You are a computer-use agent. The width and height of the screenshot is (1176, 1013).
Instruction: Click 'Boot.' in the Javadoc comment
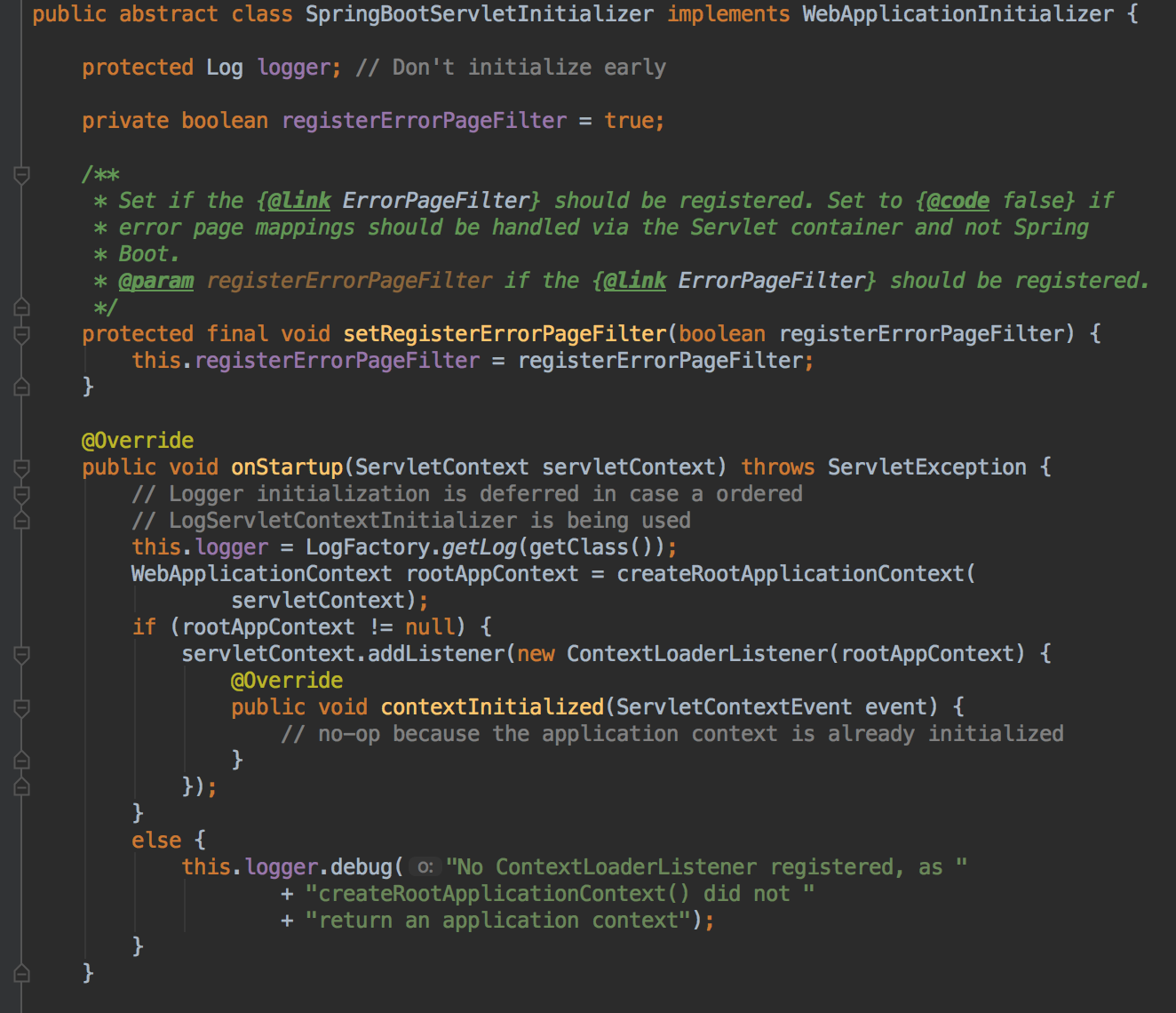(x=150, y=254)
